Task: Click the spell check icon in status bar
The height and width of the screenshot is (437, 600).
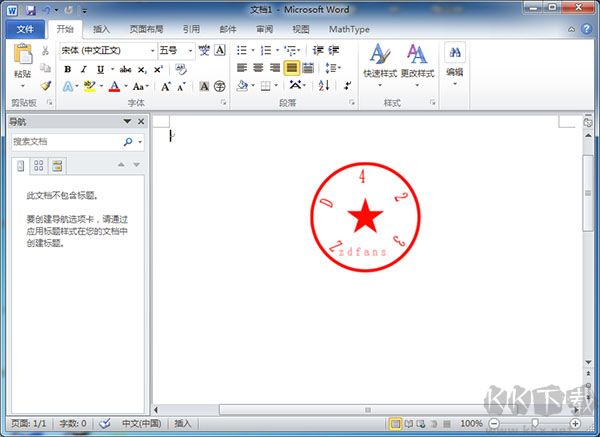Action: (x=105, y=424)
